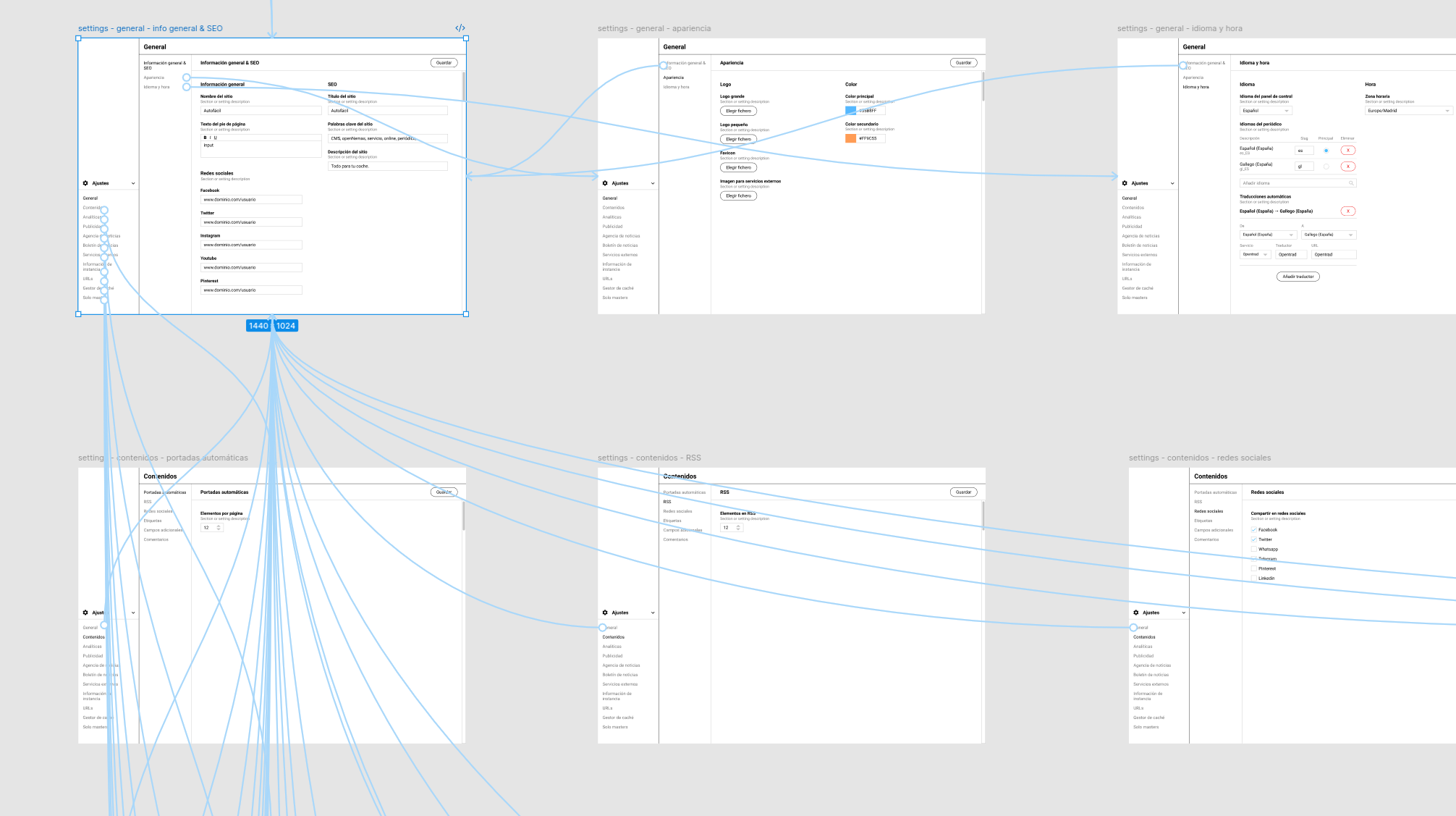Select Analíticas in RSS frame sidebar
The width and height of the screenshot is (1456, 816).
click(x=612, y=647)
